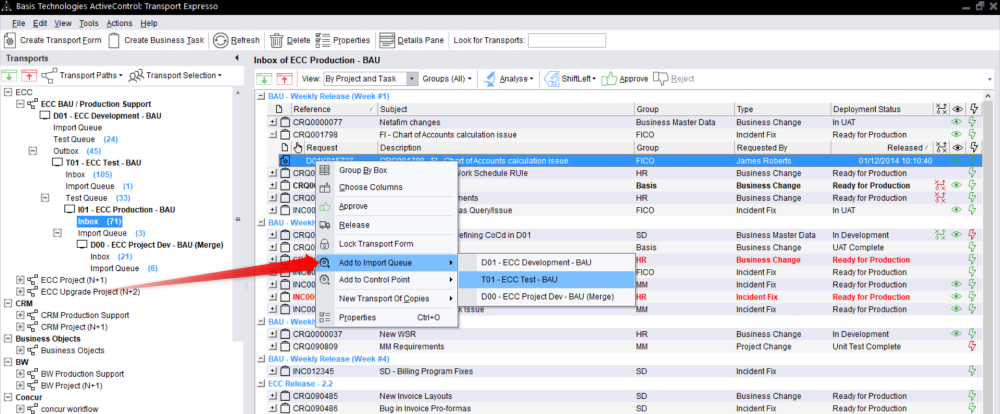Click the Transport Selection people icon

(135, 76)
